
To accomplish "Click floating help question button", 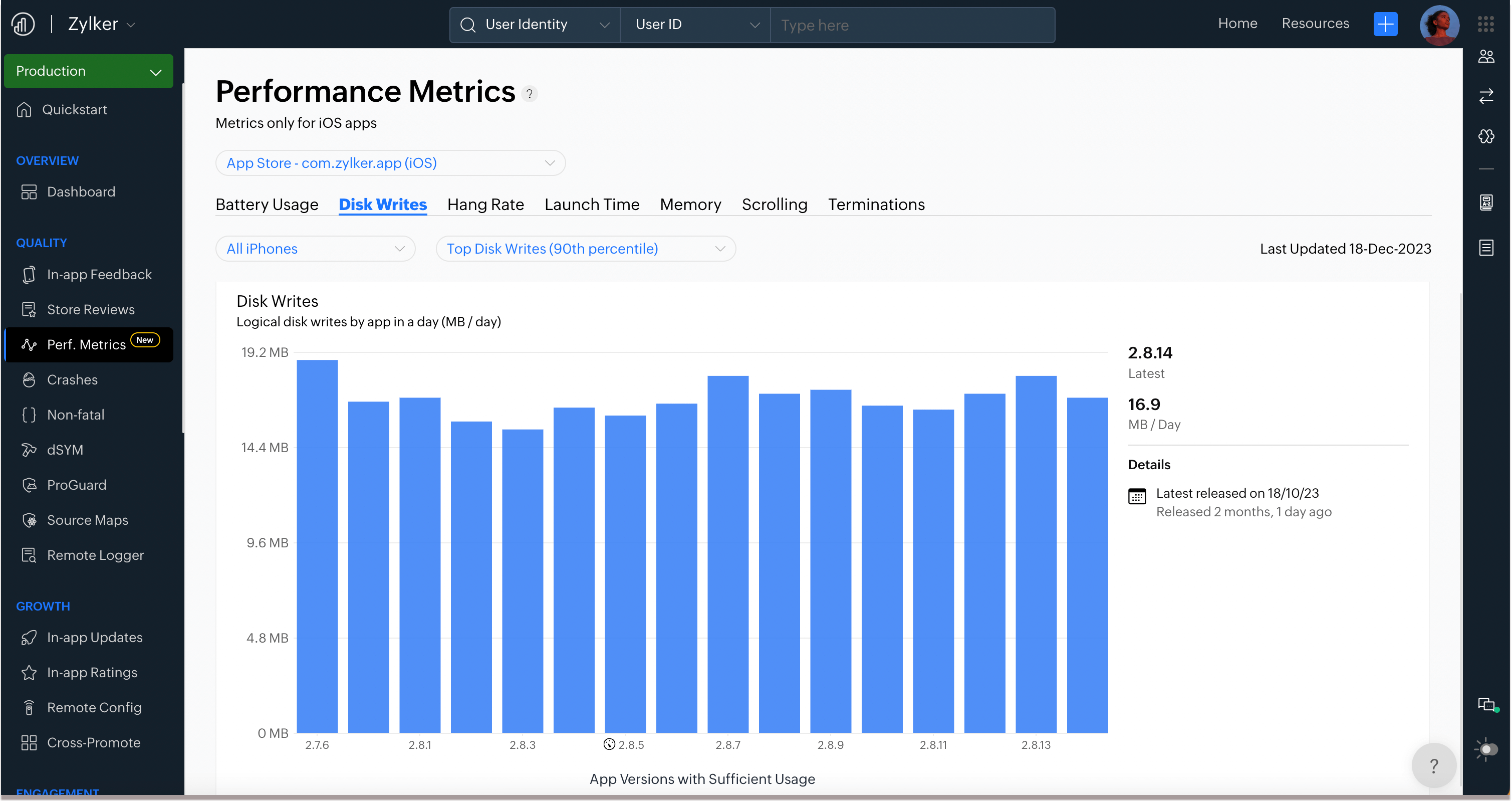I will click(x=1433, y=765).
